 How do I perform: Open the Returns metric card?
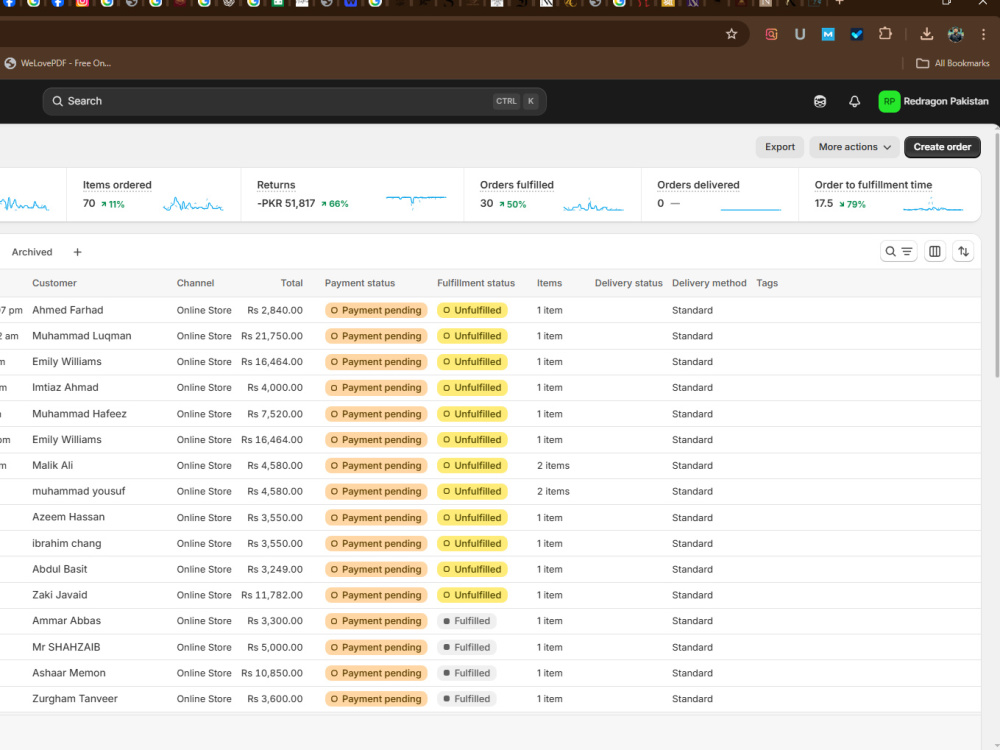click(x=352, y=195)
